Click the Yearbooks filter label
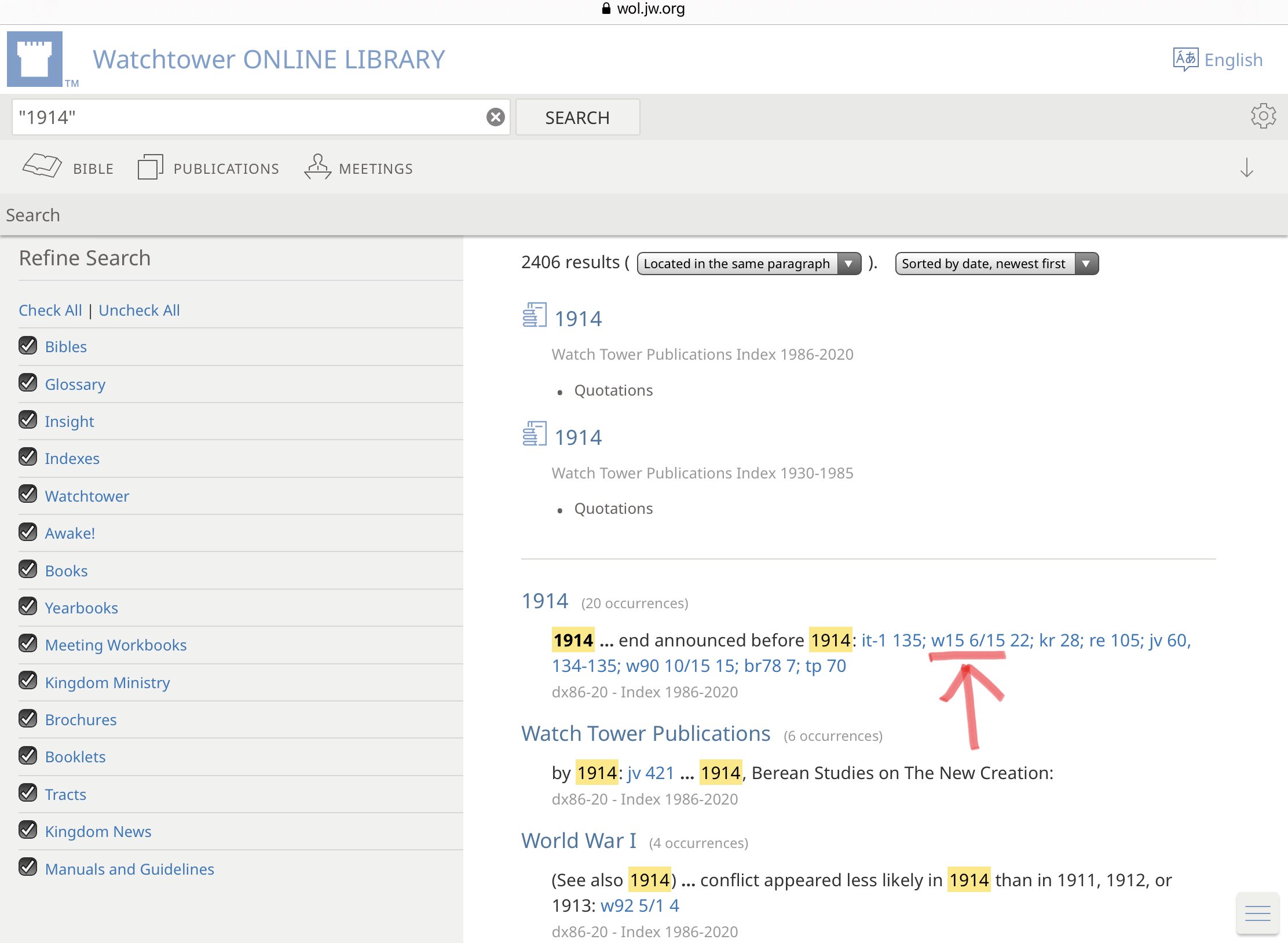The height and width of the screenshot is (943, 1288). (x=82, y=608)
